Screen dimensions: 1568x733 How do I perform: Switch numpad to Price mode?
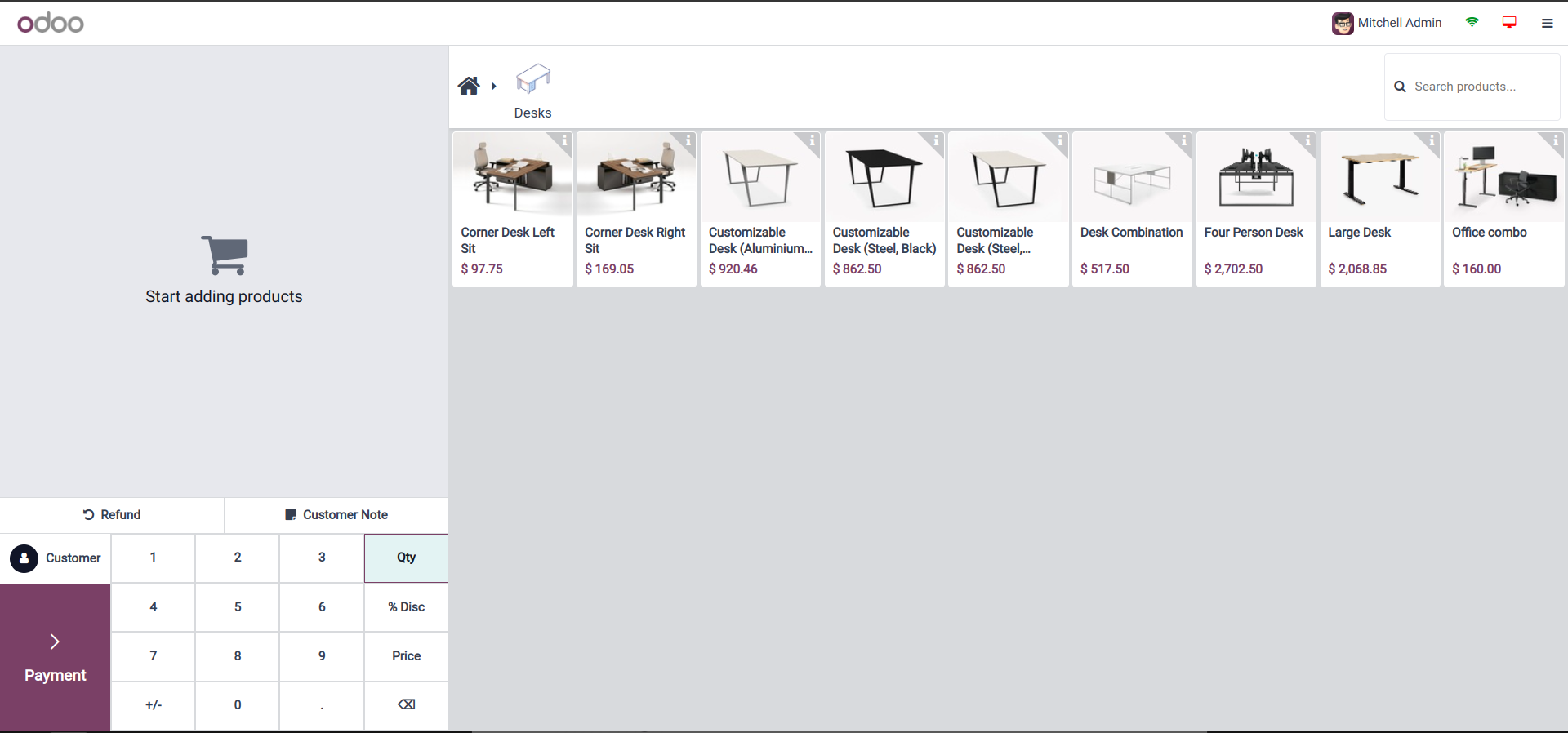point(406,656)
